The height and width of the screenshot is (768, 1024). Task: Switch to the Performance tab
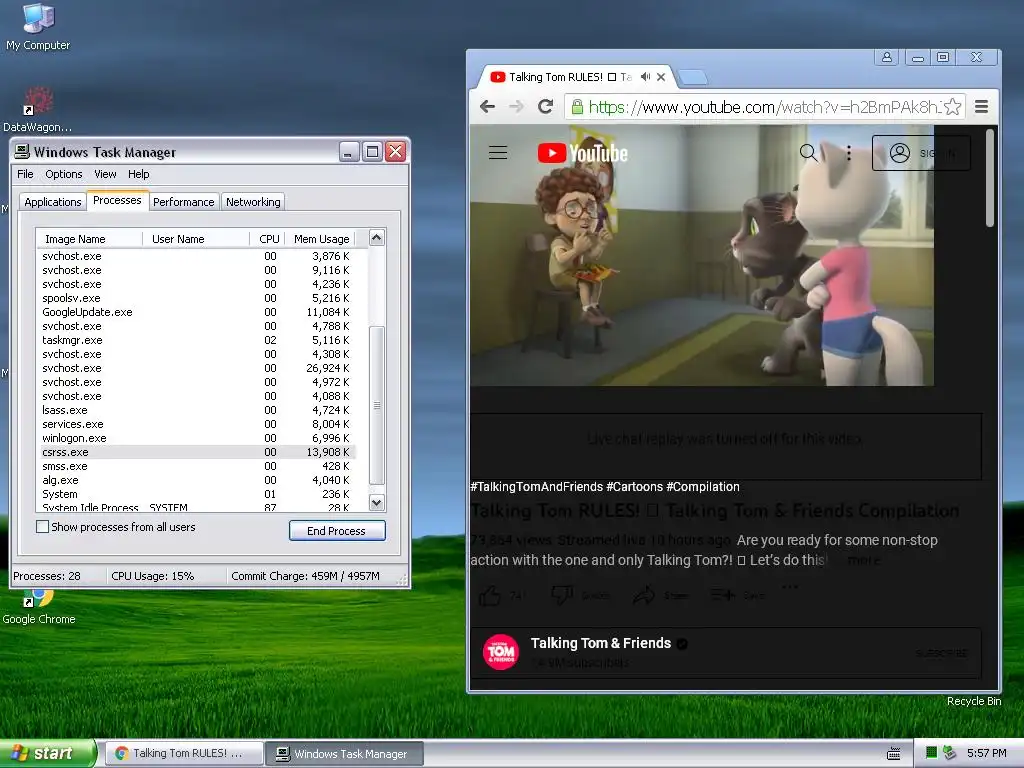click(184, 202)
